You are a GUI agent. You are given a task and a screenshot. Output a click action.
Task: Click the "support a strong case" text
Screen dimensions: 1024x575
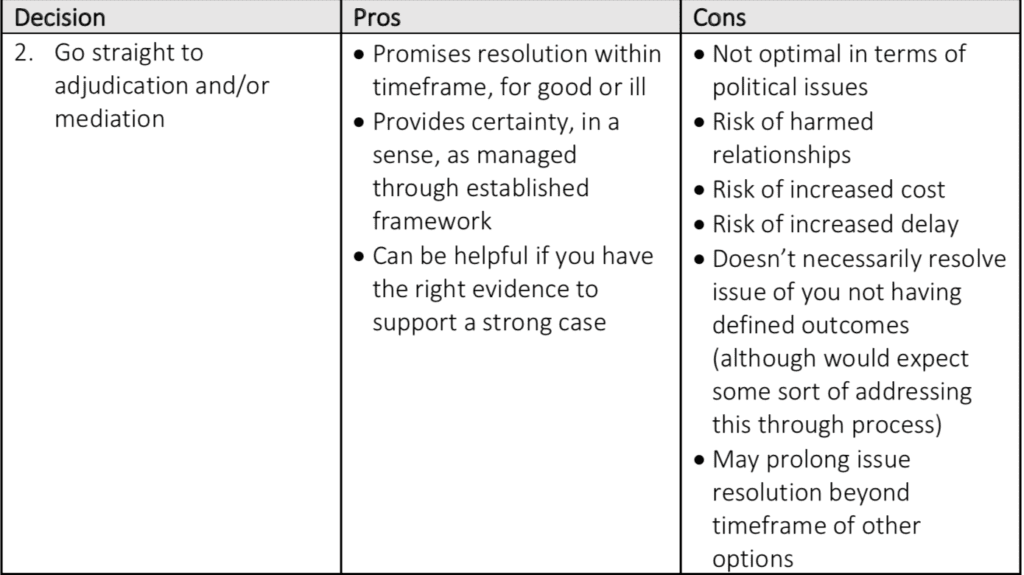pyautogui.click(x=489, y=325)
